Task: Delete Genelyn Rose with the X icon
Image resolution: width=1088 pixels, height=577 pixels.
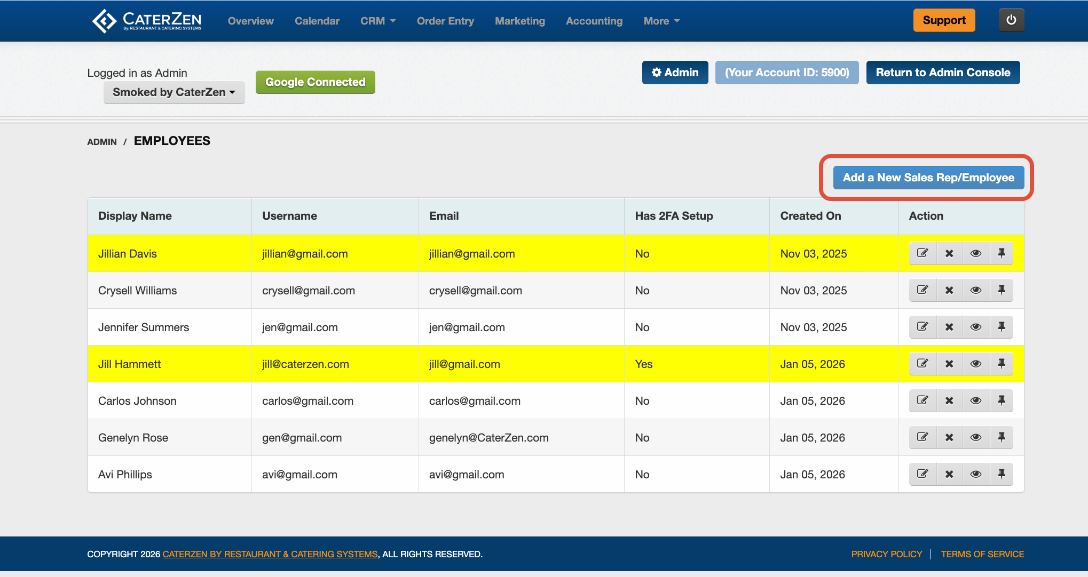Action: [x=949, y=437]
